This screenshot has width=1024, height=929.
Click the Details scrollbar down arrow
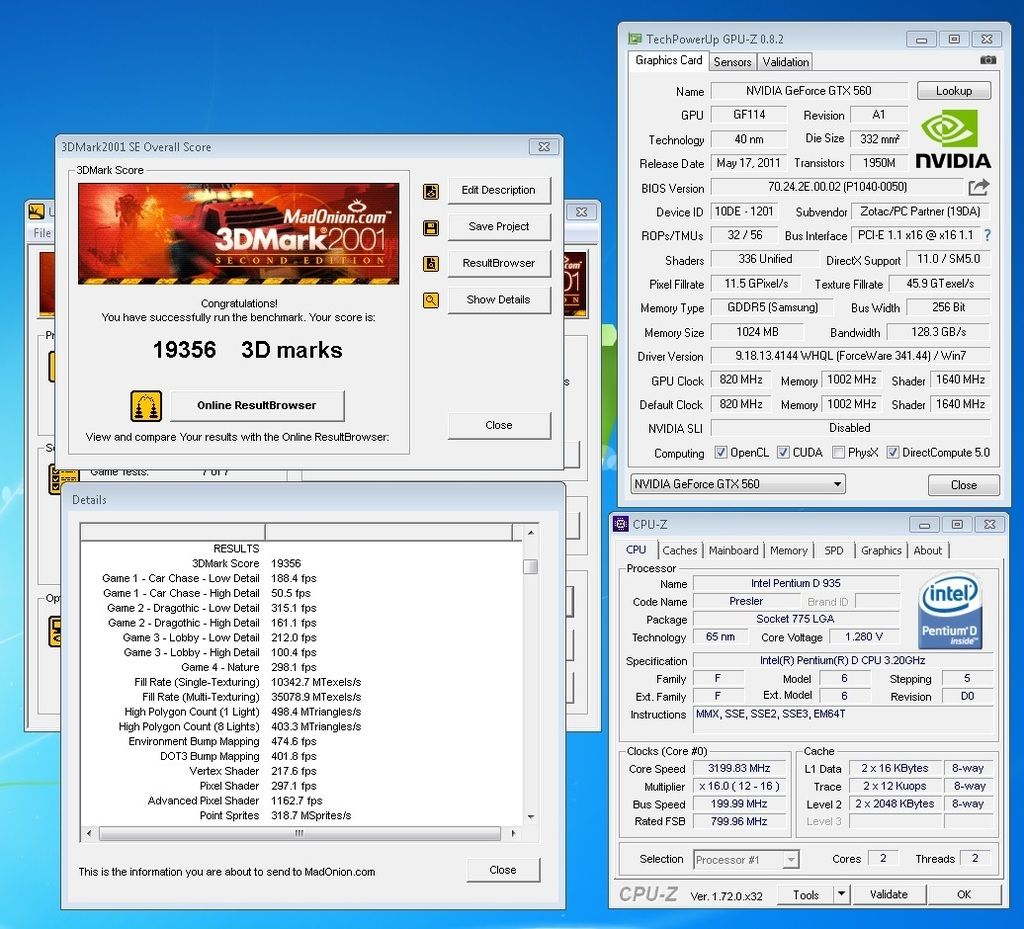pos(530,817)
